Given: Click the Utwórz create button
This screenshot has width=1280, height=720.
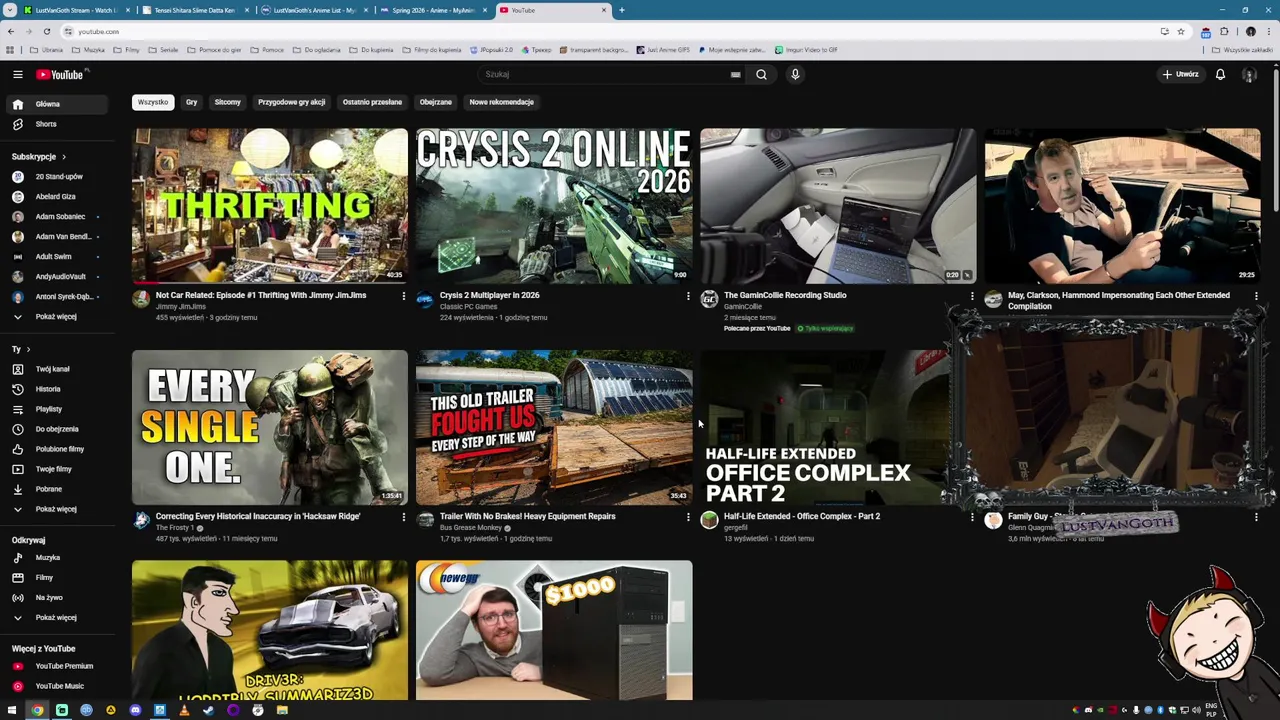Looking at the screenshot, I should coord(1180,74).
